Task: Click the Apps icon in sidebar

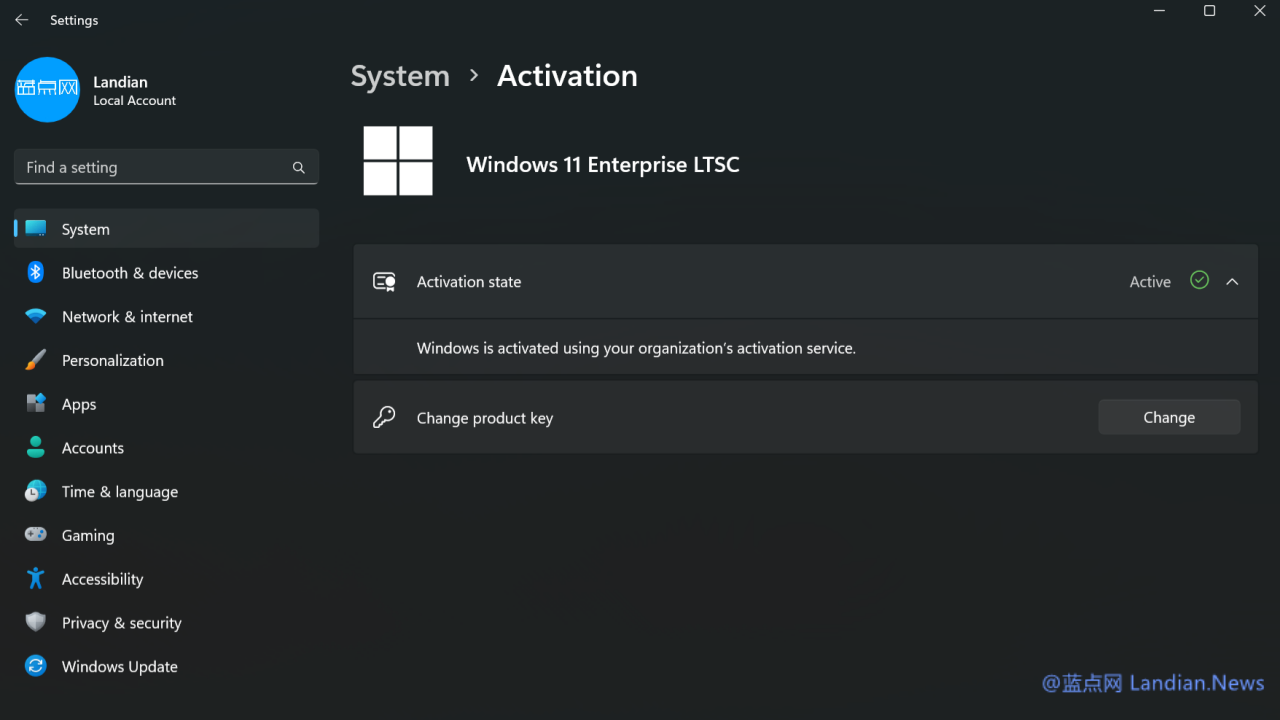Action: [36, 404]
